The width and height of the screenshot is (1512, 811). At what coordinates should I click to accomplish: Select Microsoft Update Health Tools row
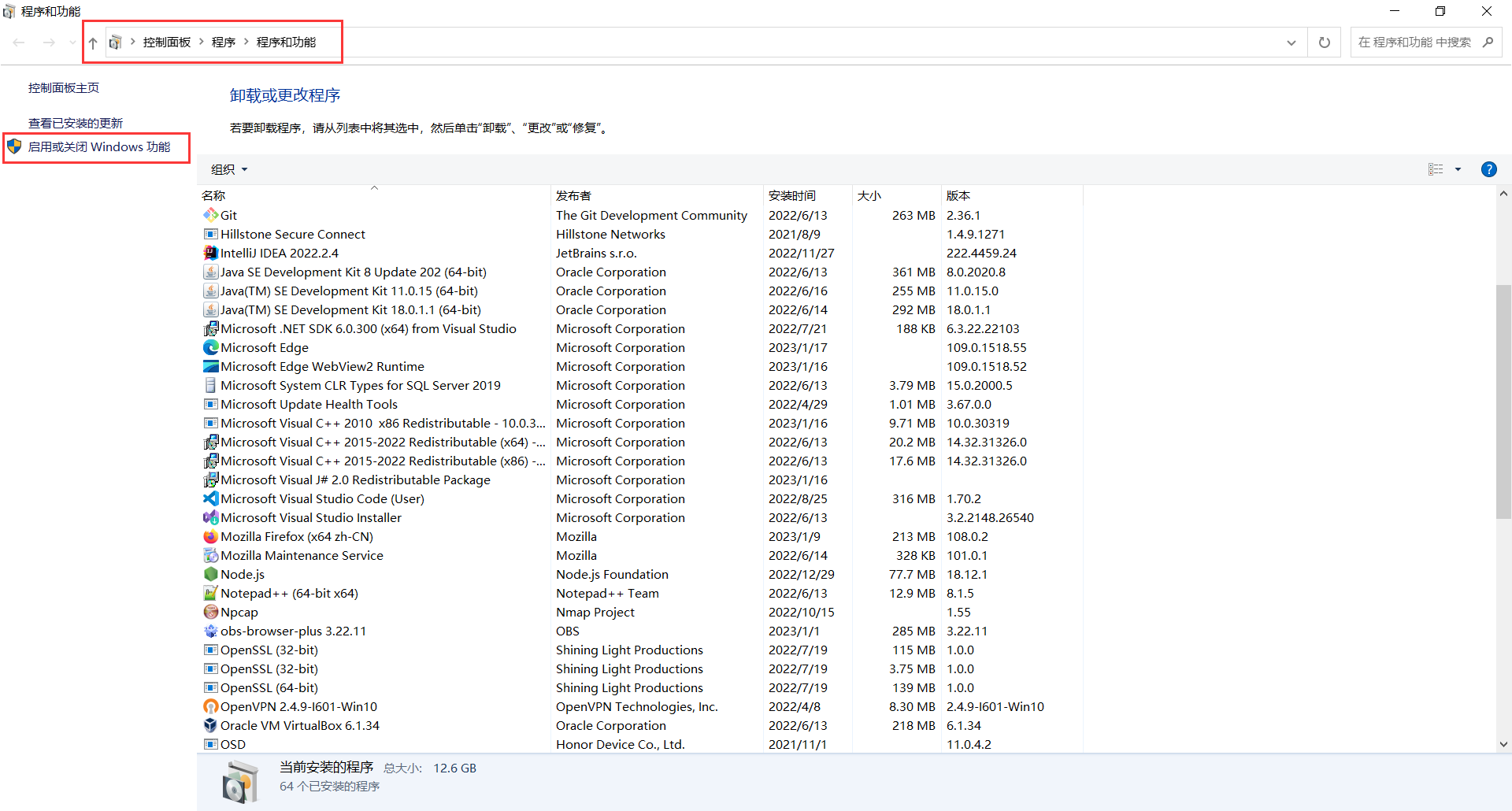640,404
